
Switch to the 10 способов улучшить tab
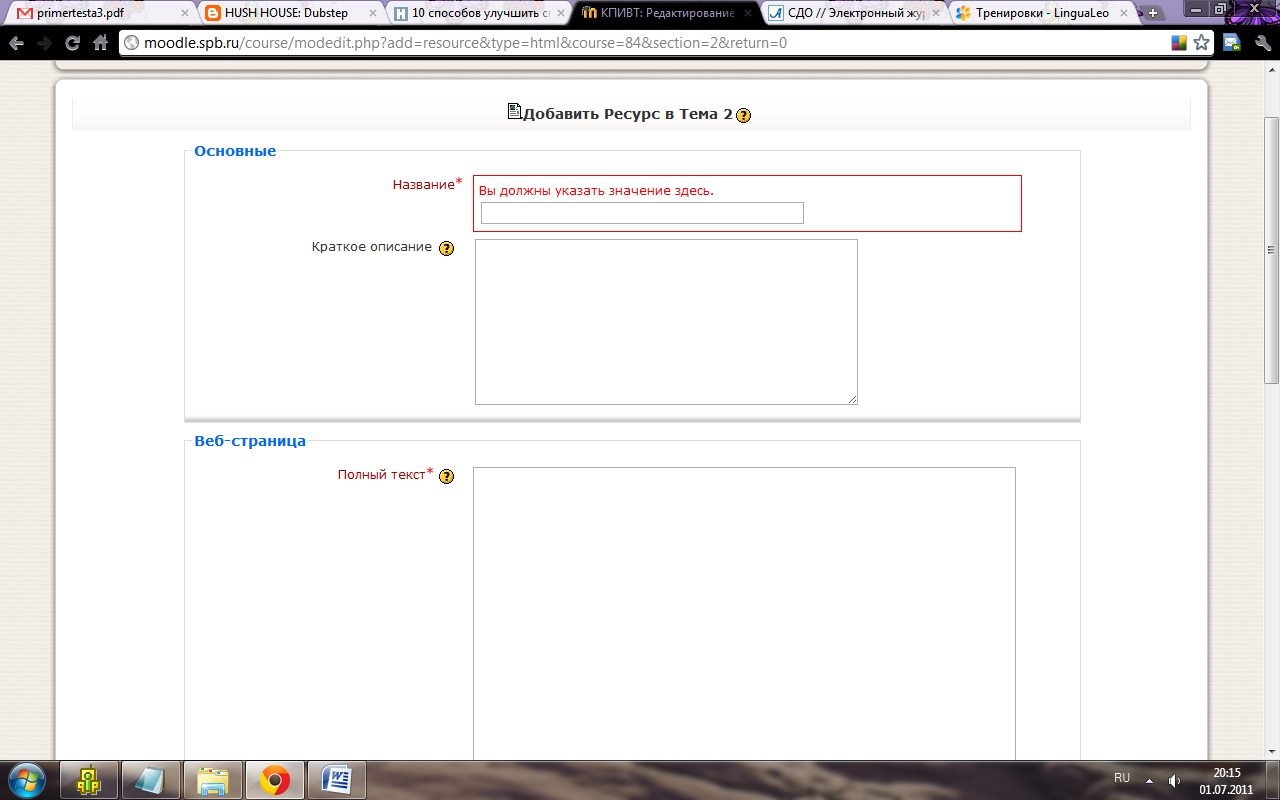pyautogui.click(x=479, y=14)
